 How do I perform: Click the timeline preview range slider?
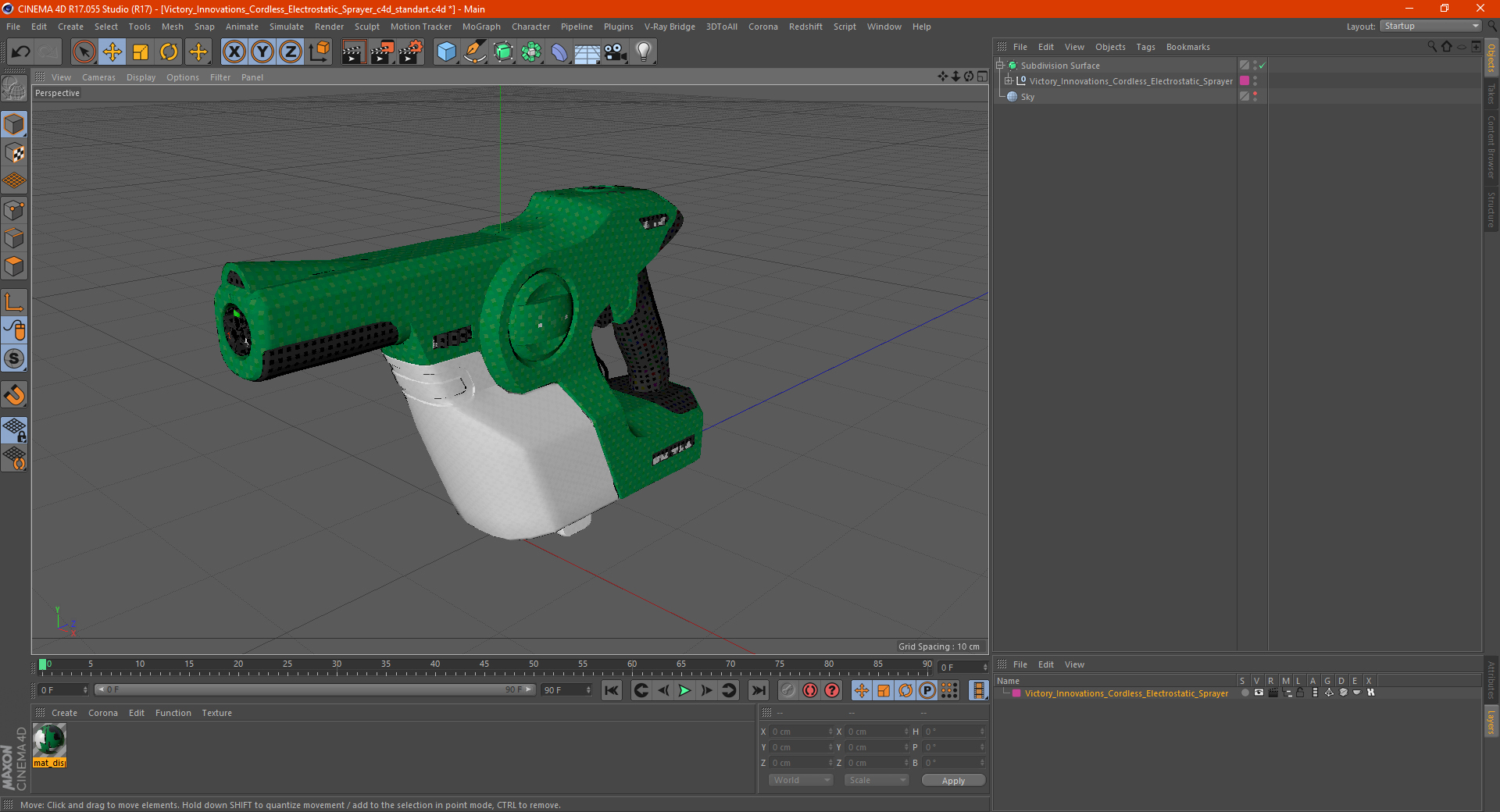pos(315,689)
